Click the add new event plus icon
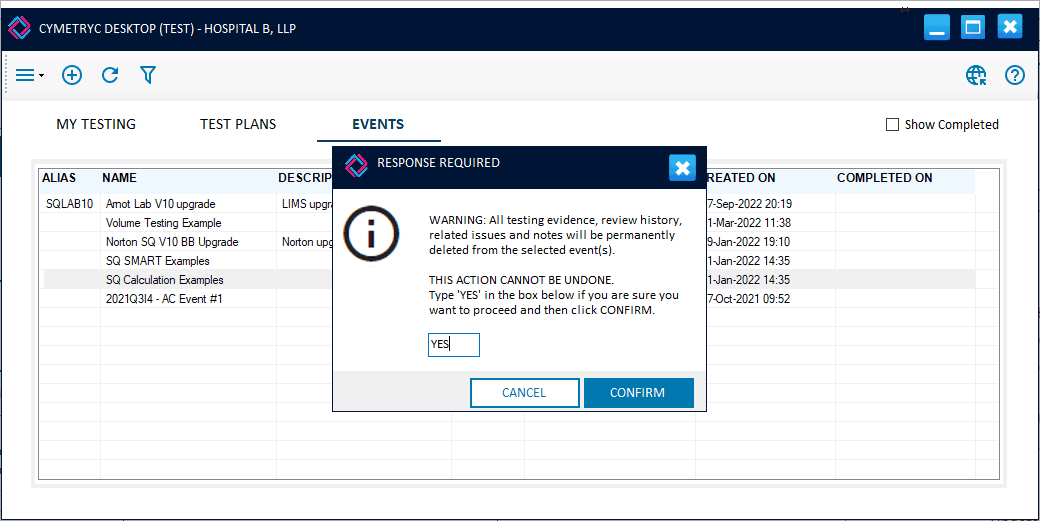This screenshot has height=521, width=1040. tap(72, 76)
